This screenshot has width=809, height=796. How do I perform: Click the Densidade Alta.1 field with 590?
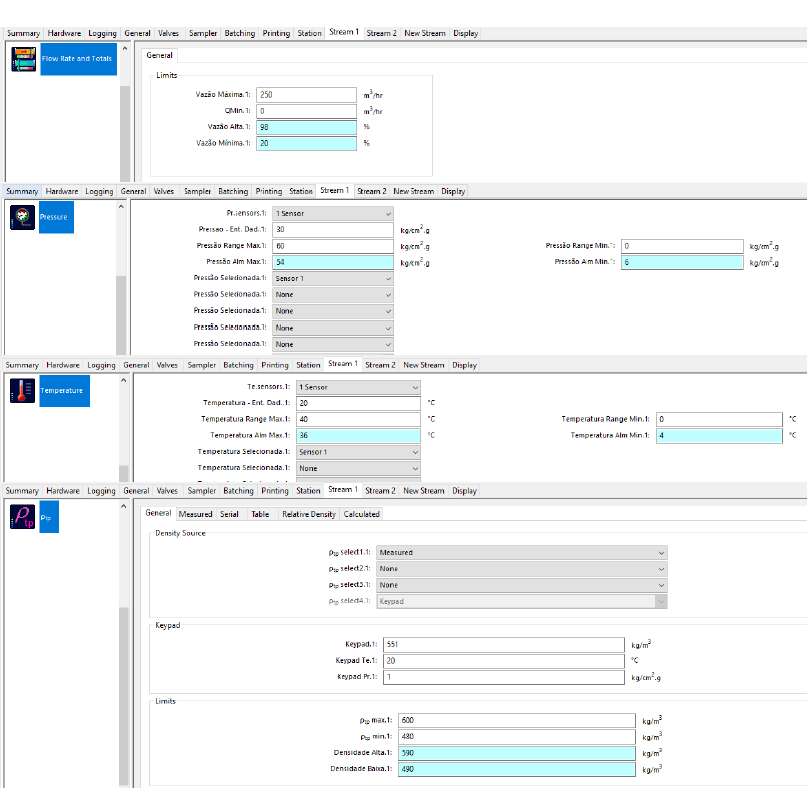[517, 753]
